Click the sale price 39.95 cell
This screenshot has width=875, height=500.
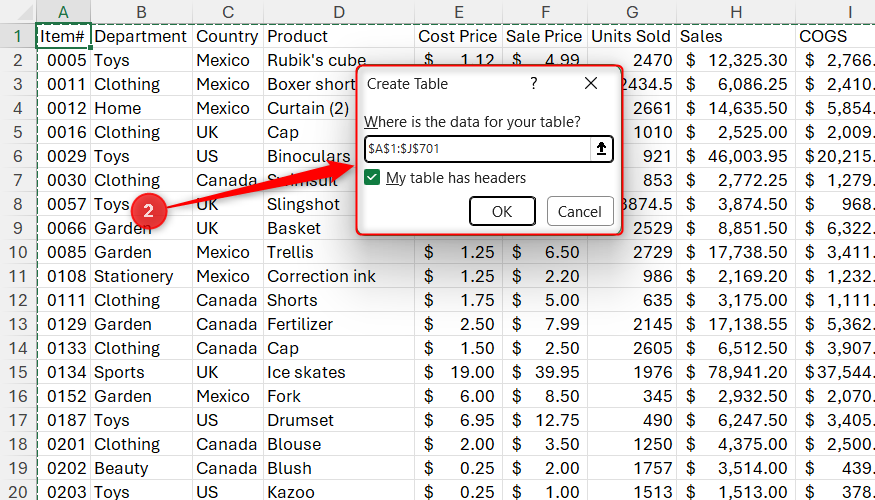point(545,372)
